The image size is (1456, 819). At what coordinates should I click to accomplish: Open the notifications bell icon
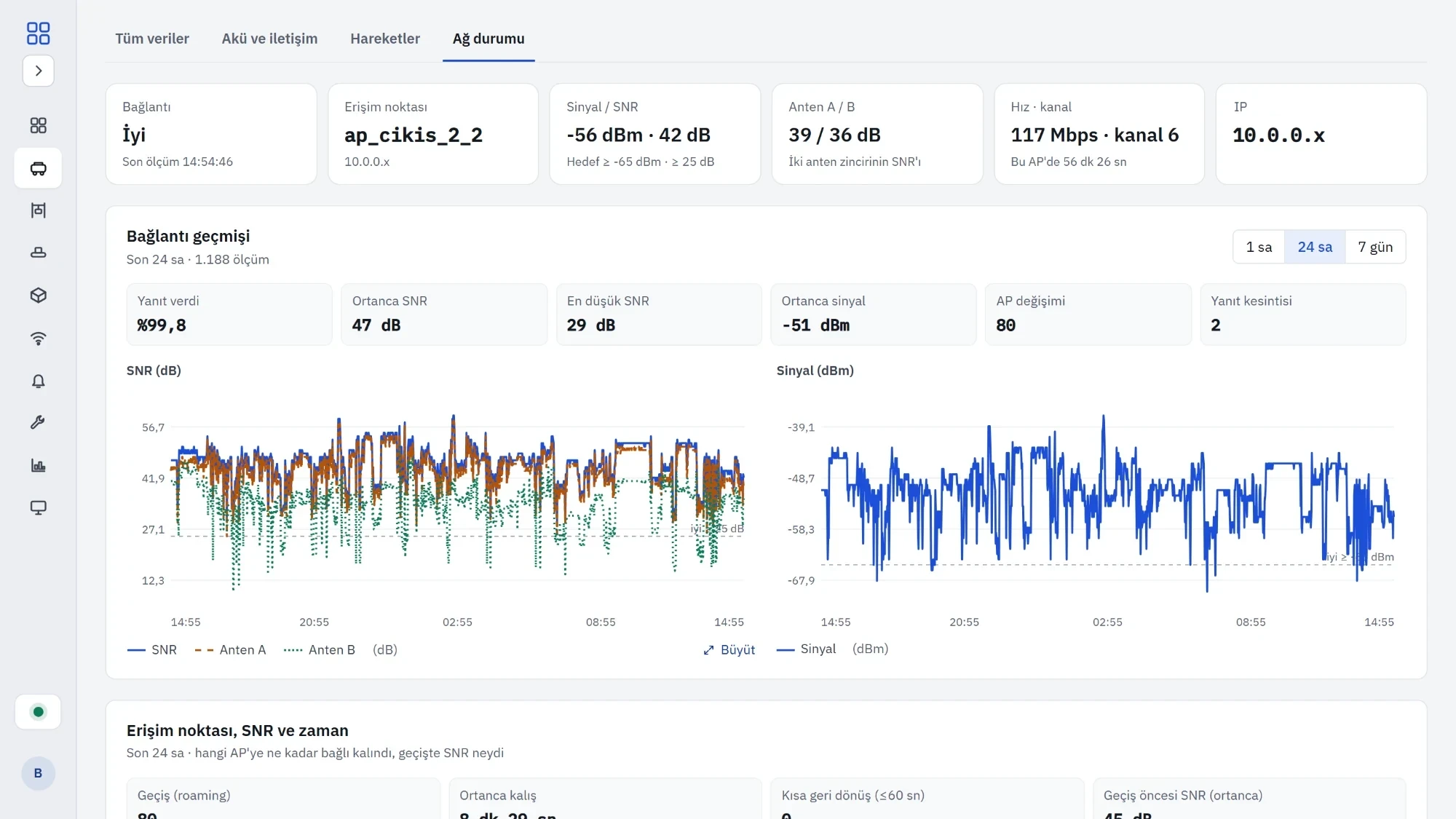coord(39,381)
